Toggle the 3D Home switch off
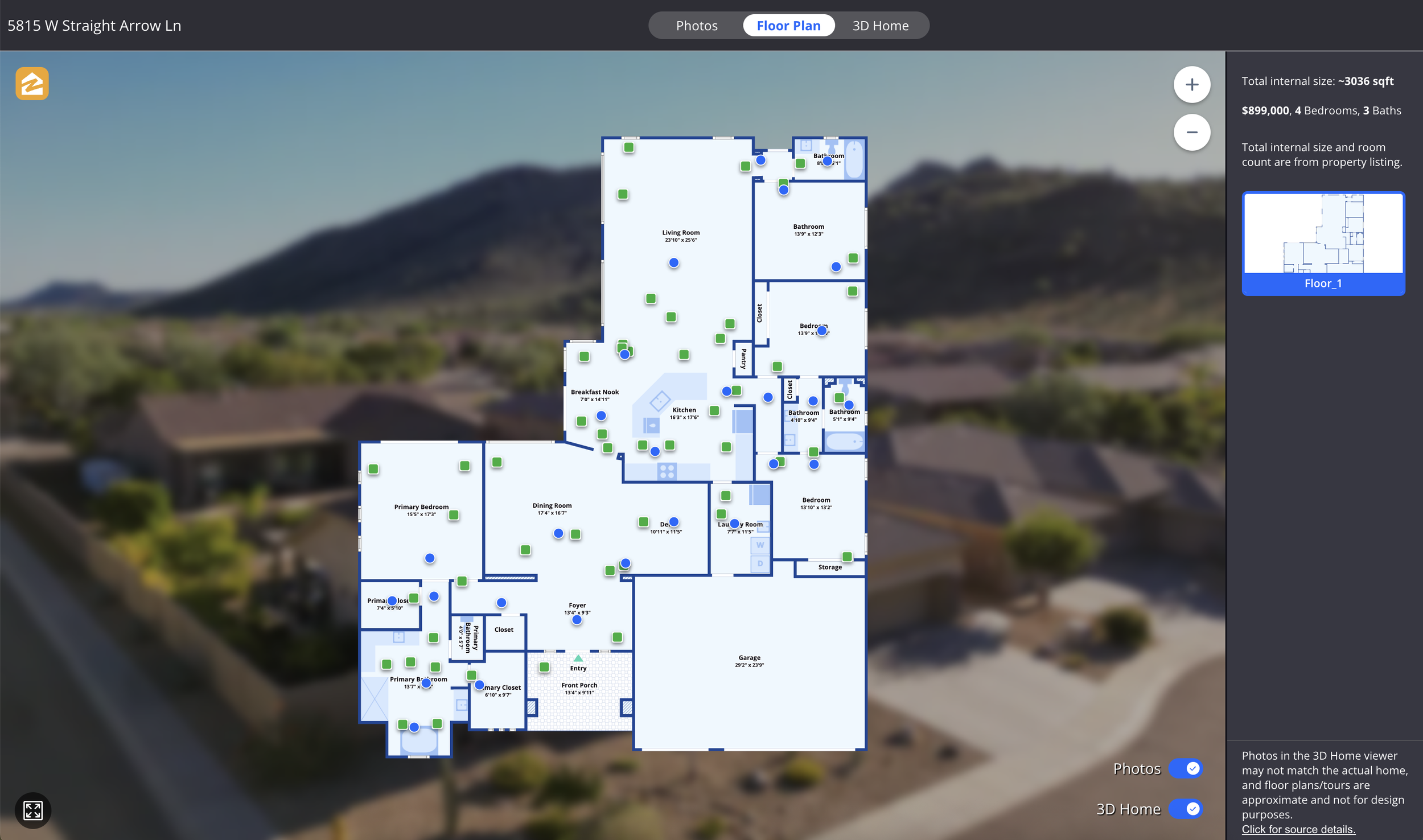Viewport: 1423px width, 840px height. point(1186,809)
